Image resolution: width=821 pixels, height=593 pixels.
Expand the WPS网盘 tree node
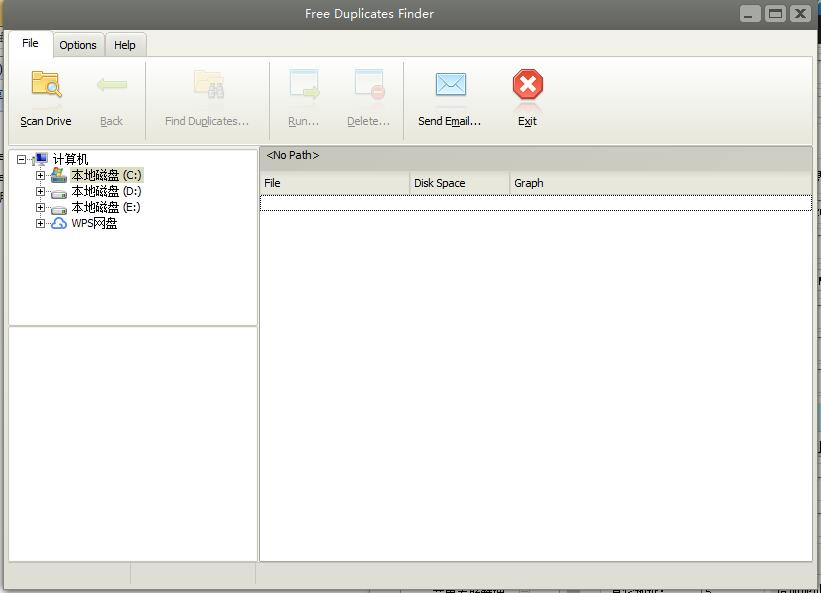39,222
